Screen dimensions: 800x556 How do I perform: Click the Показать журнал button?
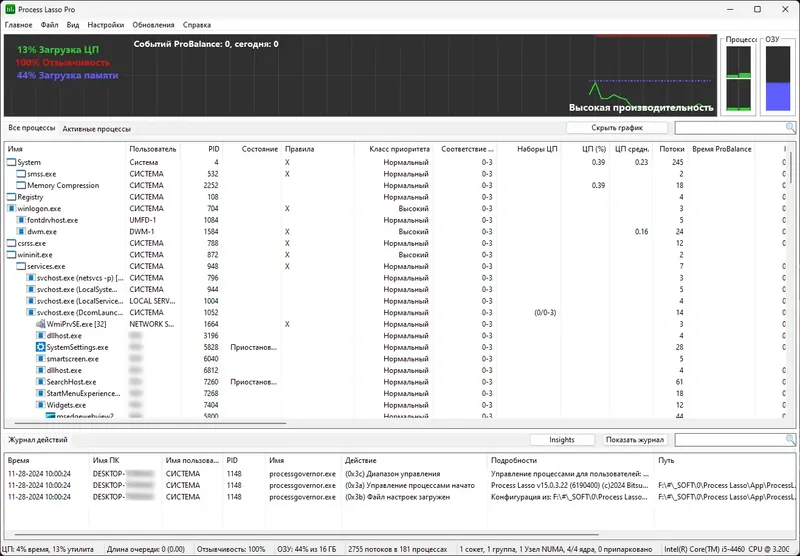(x=635, y=440)
